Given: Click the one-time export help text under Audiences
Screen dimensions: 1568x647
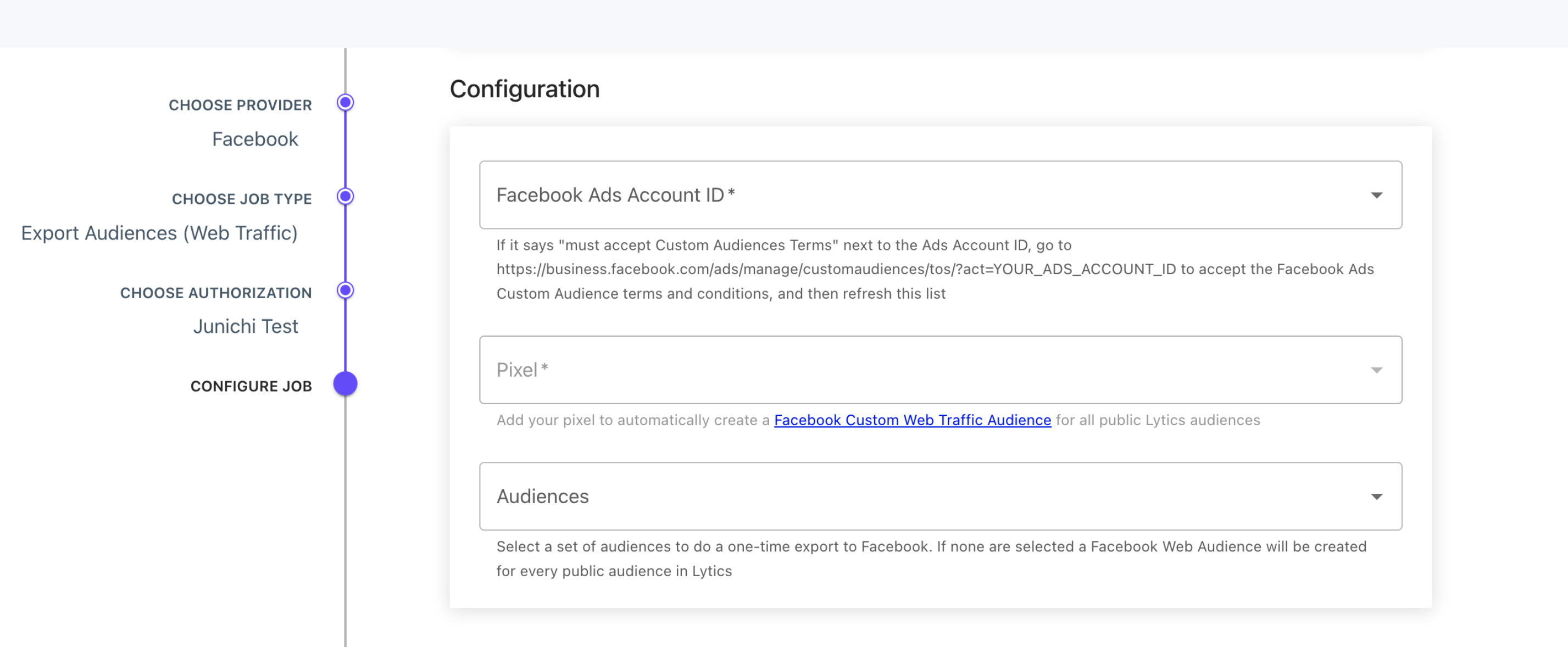Looking at the screenshot, I should [931, 559].
